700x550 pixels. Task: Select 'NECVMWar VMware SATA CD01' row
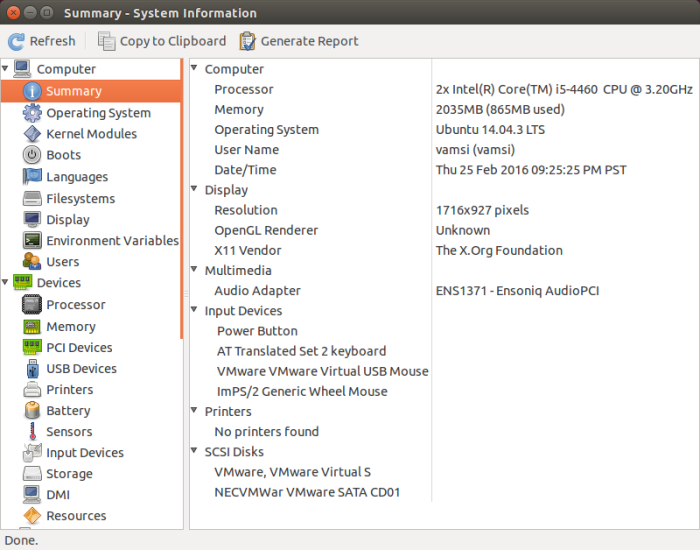(x=307, y=492)
